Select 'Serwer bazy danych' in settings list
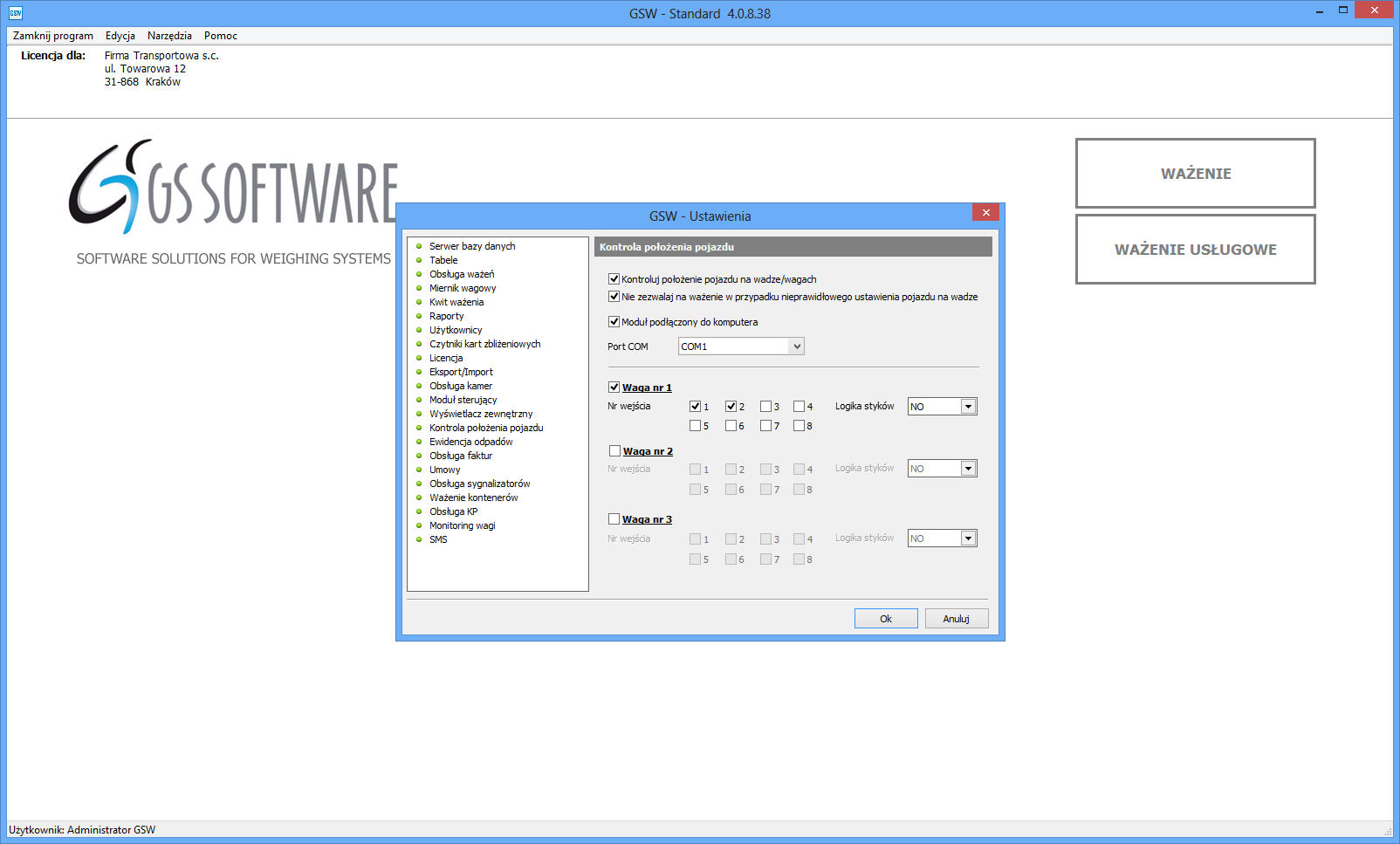This screenshot has height=844, width=1400. [471, 246]
